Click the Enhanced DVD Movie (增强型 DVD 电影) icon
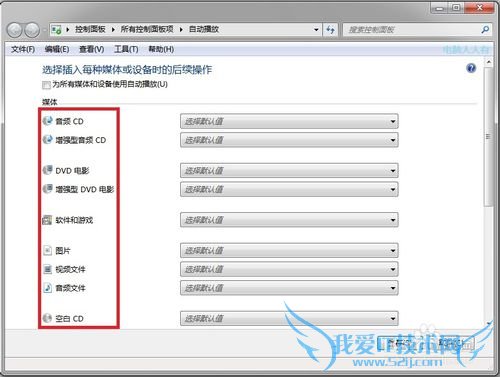 (x=48, y=189)
